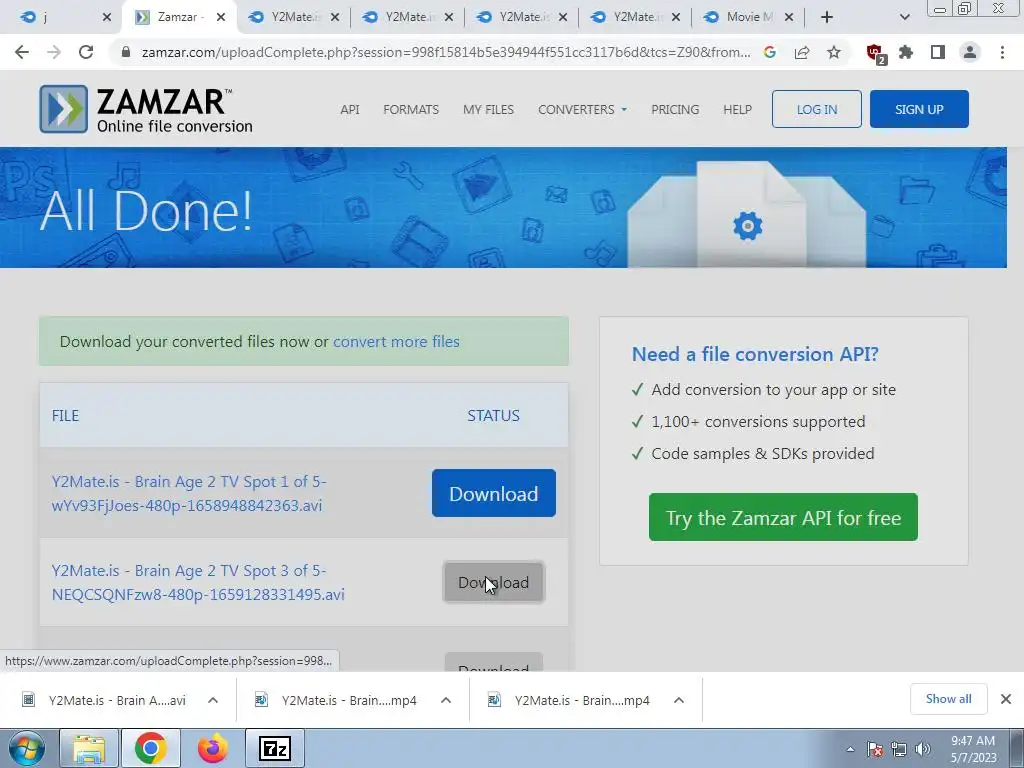Viewport: 1024px width, 768px height.
Task: Close the downloads bar
Action: [1006, 699]
